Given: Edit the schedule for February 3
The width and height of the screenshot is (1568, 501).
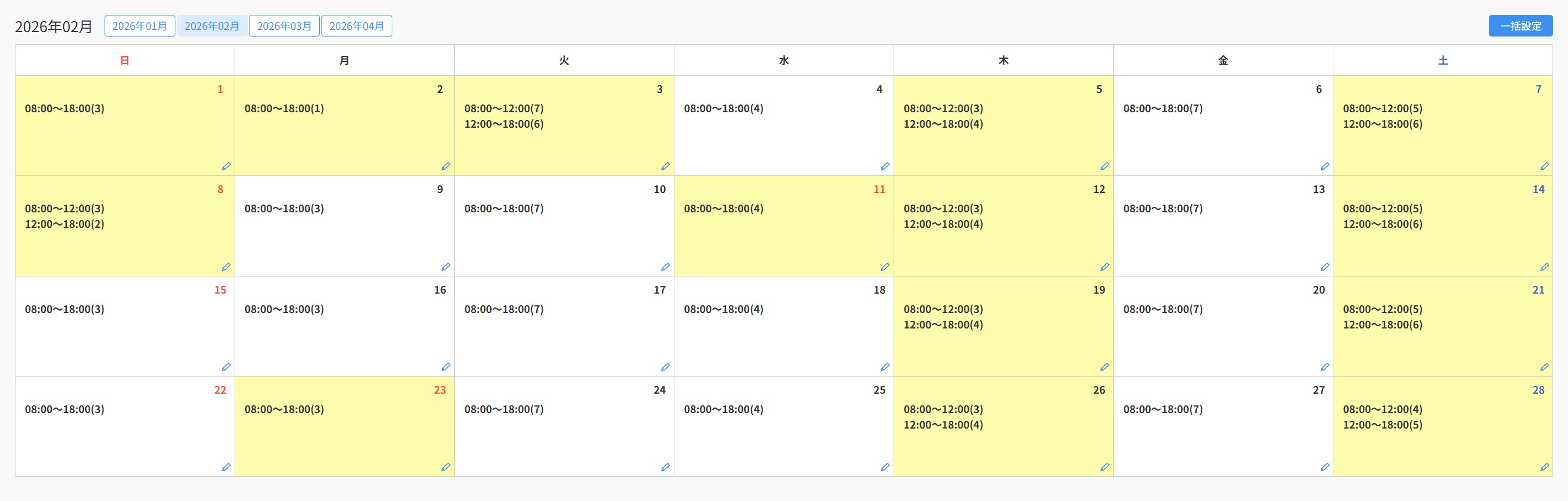Looking at the screenshot, I should (665, 166).
